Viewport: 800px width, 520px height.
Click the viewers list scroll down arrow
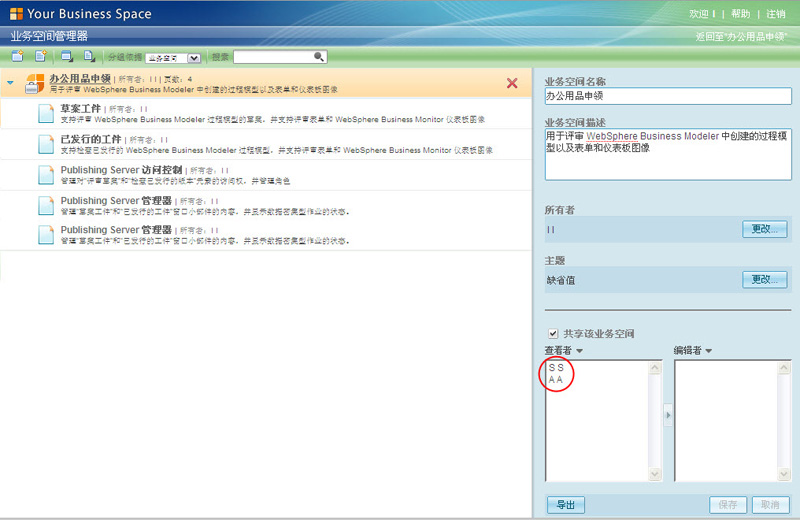655,474
